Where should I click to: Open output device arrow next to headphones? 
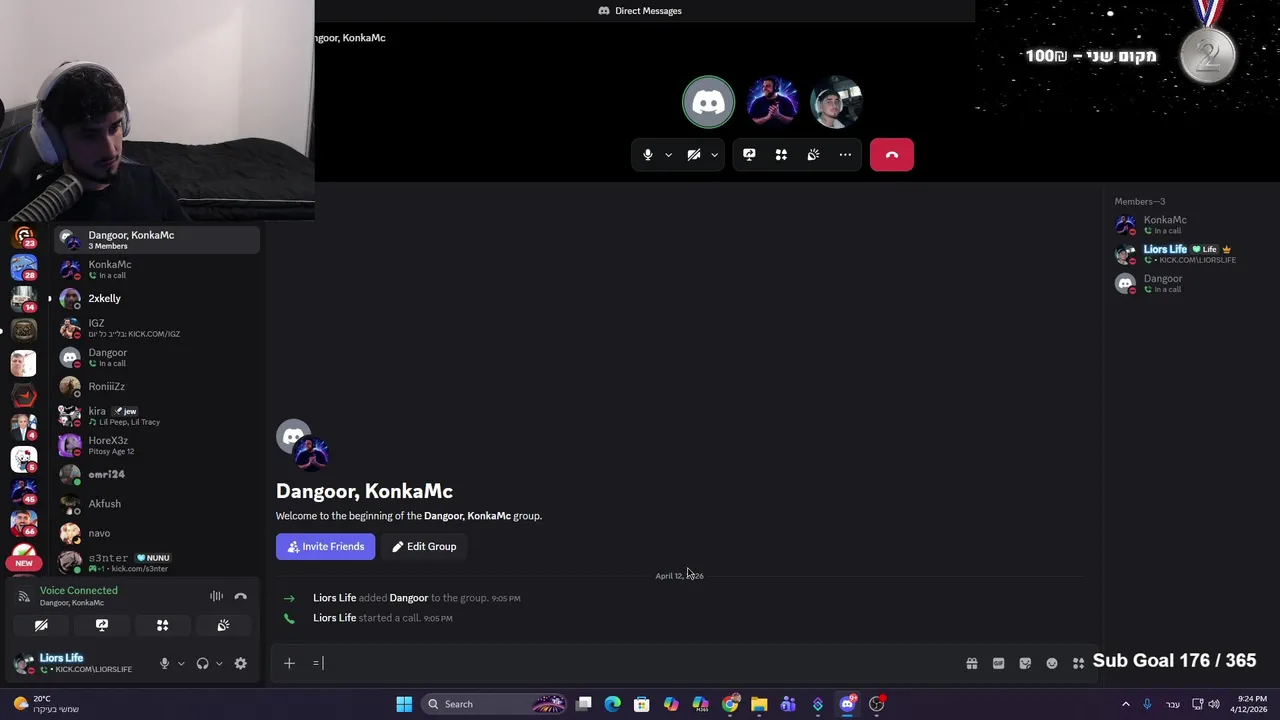click(x=219, y=663)
